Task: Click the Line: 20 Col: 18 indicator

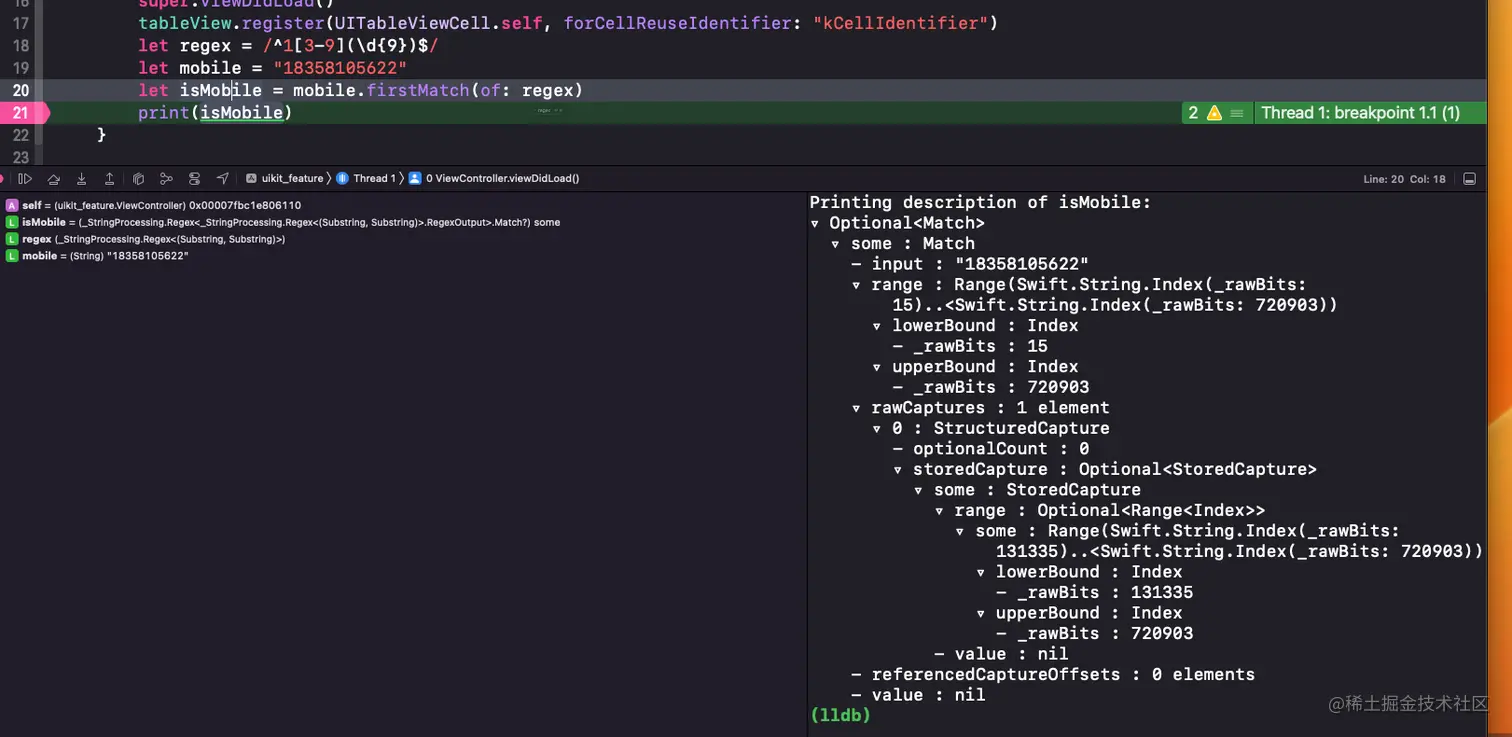Action: click(x=1404, y=179)
